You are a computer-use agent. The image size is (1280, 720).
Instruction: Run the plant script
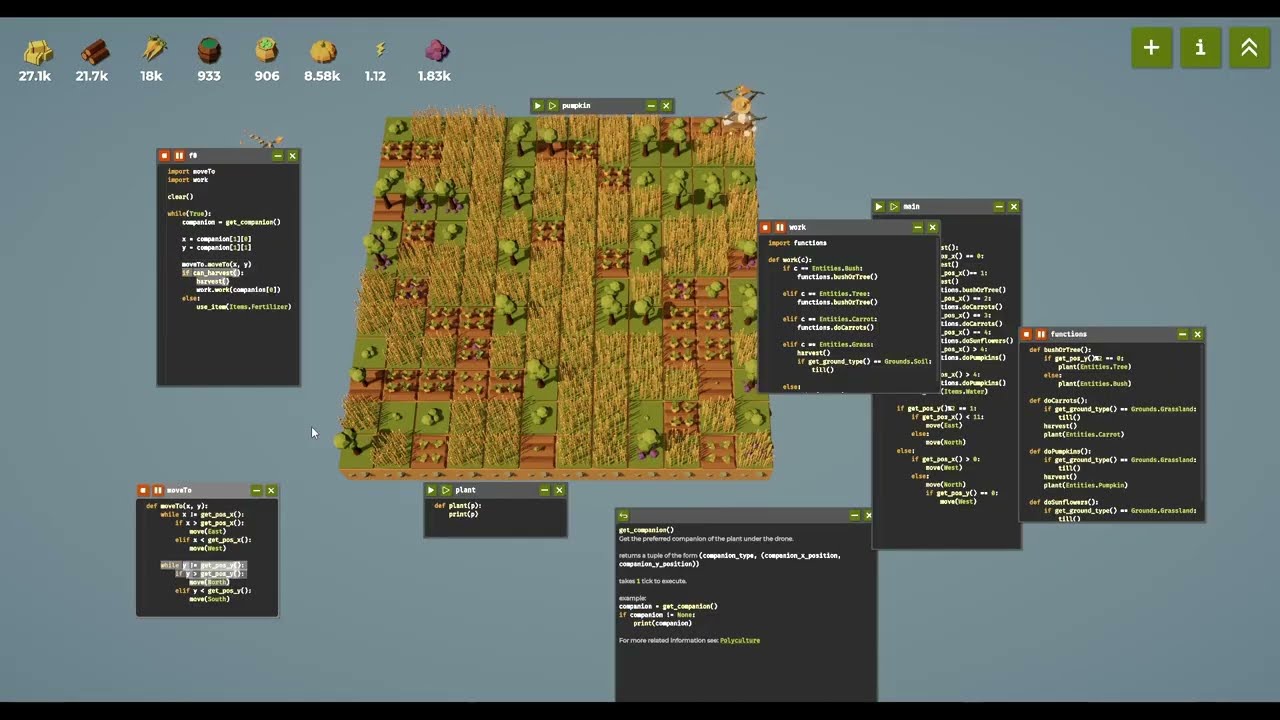click(431, 490)
